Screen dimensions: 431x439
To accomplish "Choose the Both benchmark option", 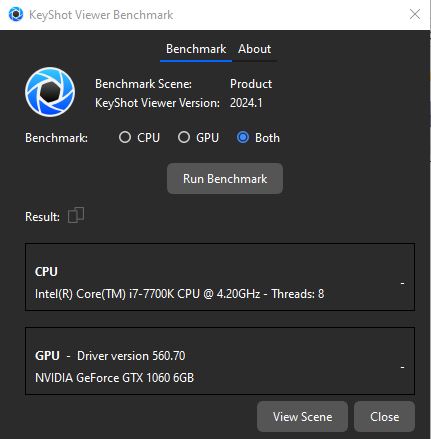I will pos(243,137).
